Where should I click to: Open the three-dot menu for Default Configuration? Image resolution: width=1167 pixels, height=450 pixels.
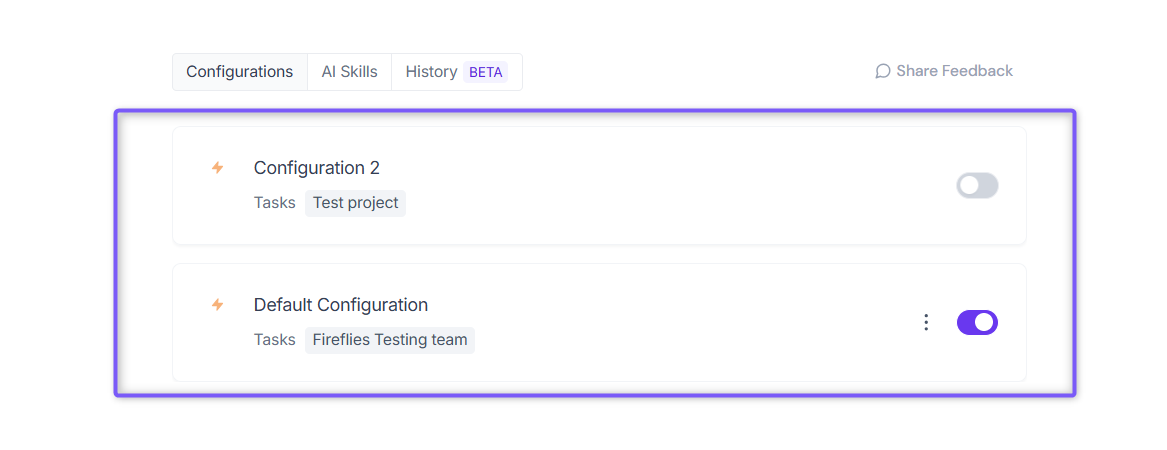(x=926, y=322)
